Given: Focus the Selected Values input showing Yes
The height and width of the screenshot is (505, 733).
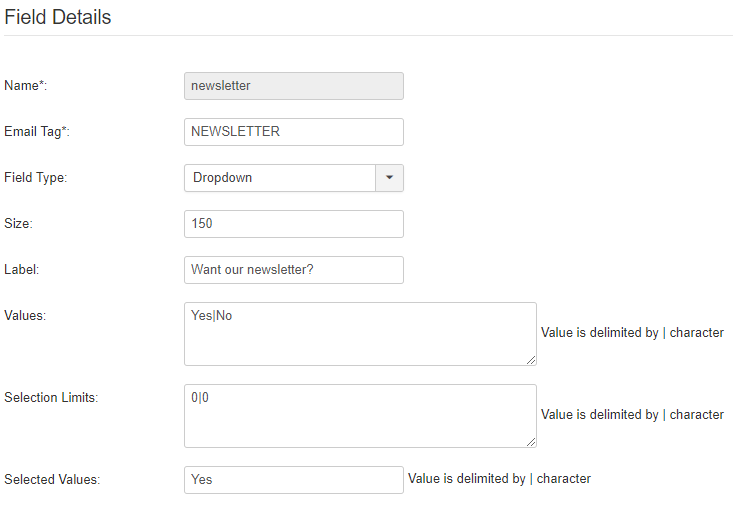Looking at the screenshot, I should (x=294, y=480).
